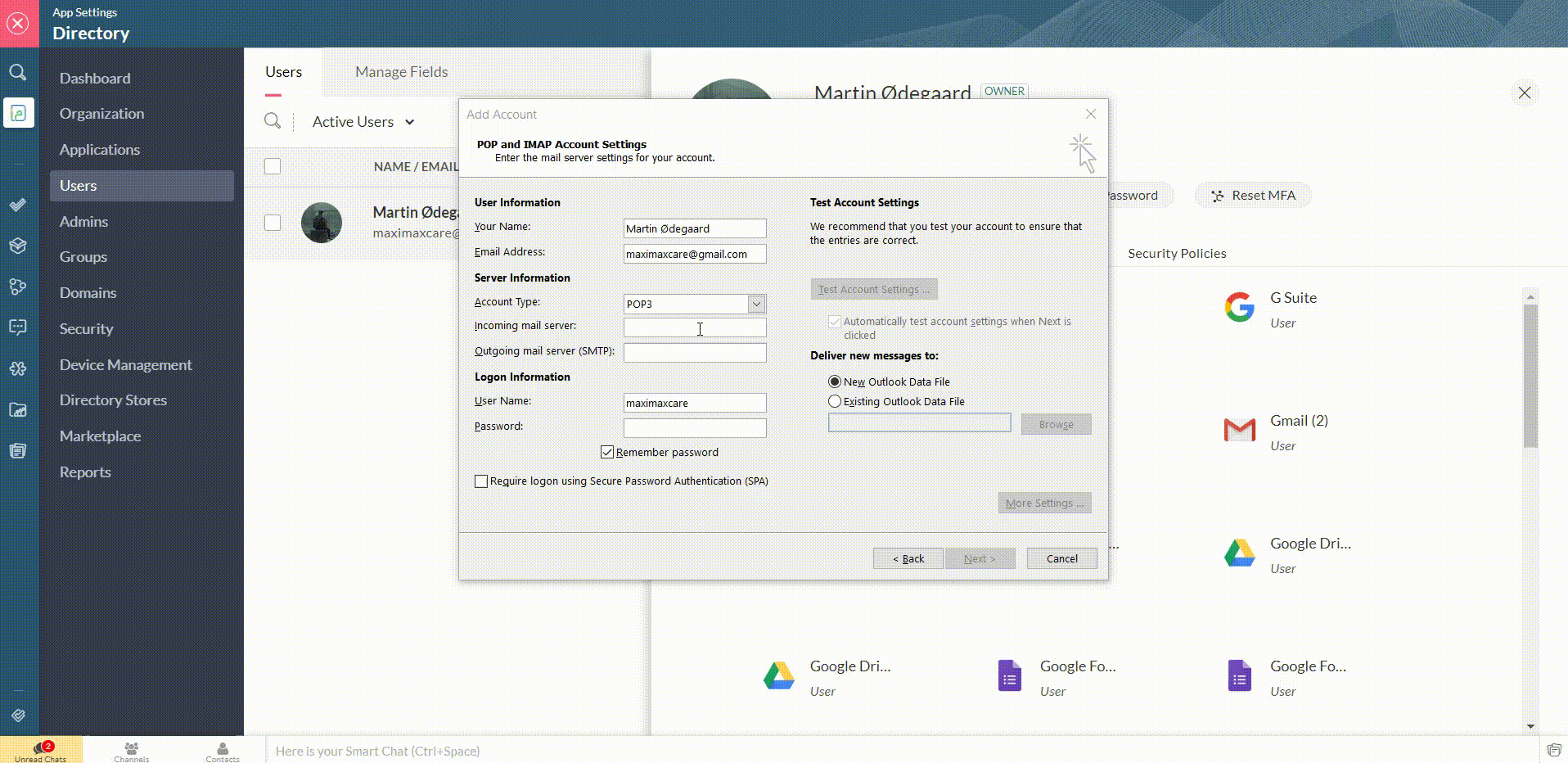
Task: Click the users list search icon
Action: coord(273,121)
